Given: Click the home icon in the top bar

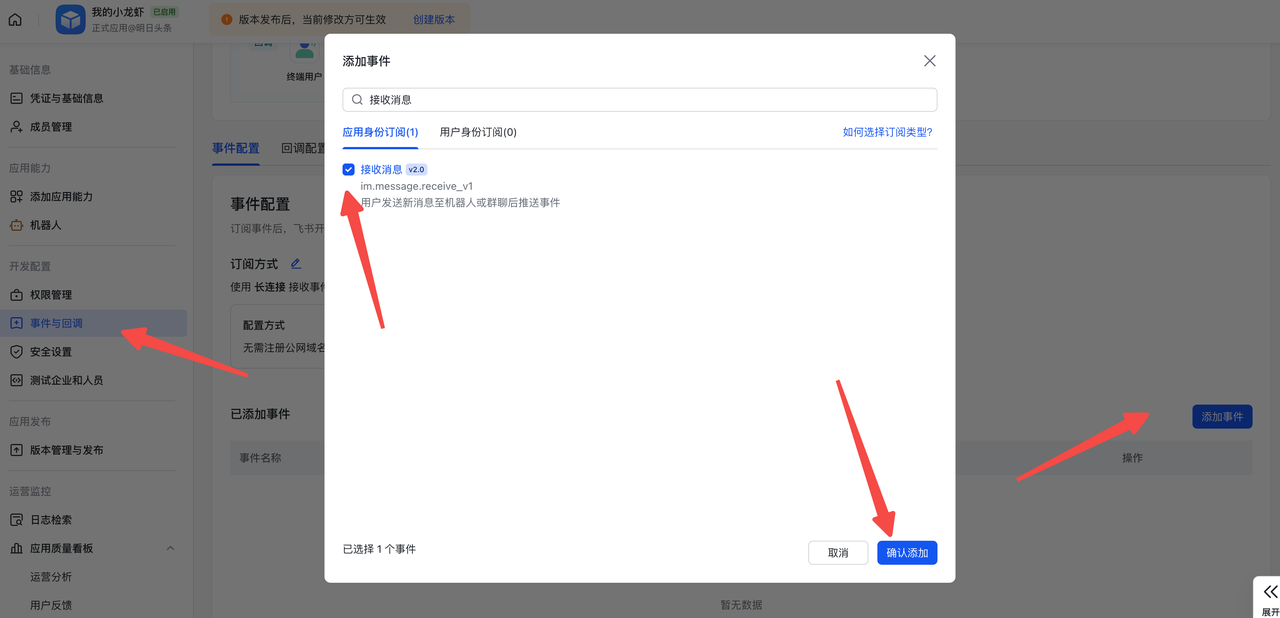Looking at the screenshot, I should pos(15,18).
